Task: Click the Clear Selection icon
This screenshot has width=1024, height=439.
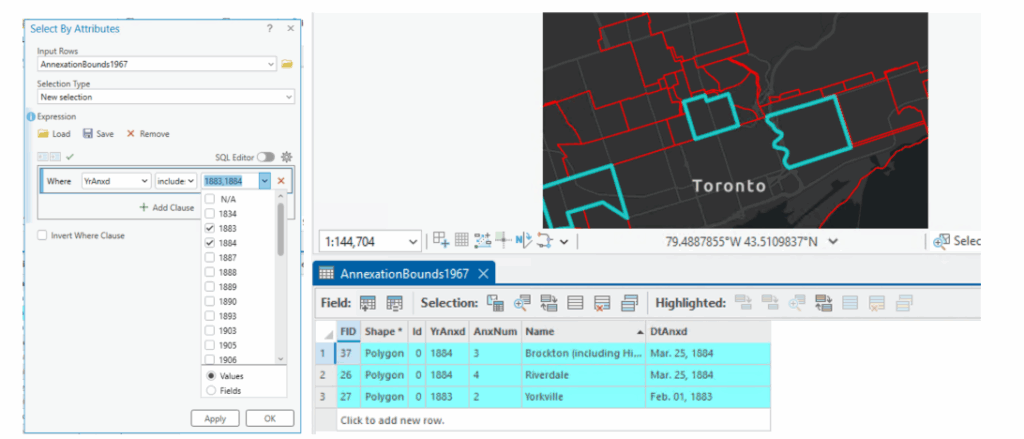Action: (x=576, y=303)
